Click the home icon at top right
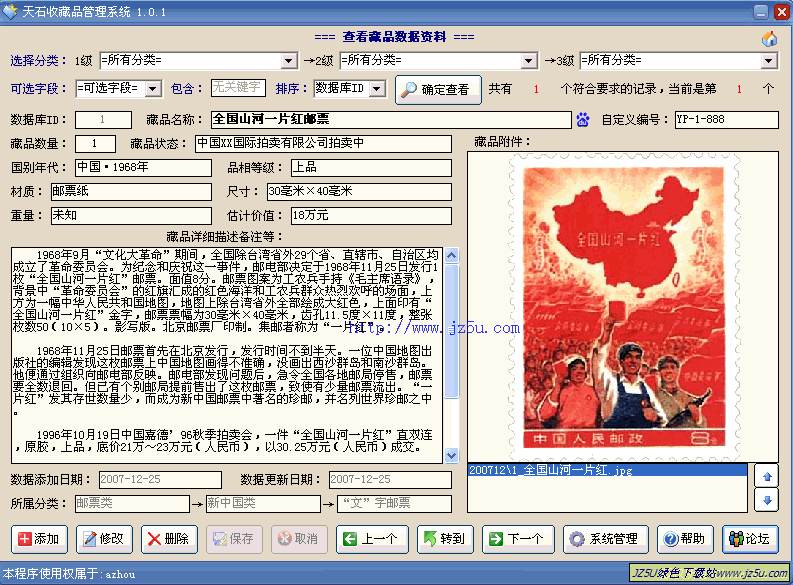 click(769, 39)
